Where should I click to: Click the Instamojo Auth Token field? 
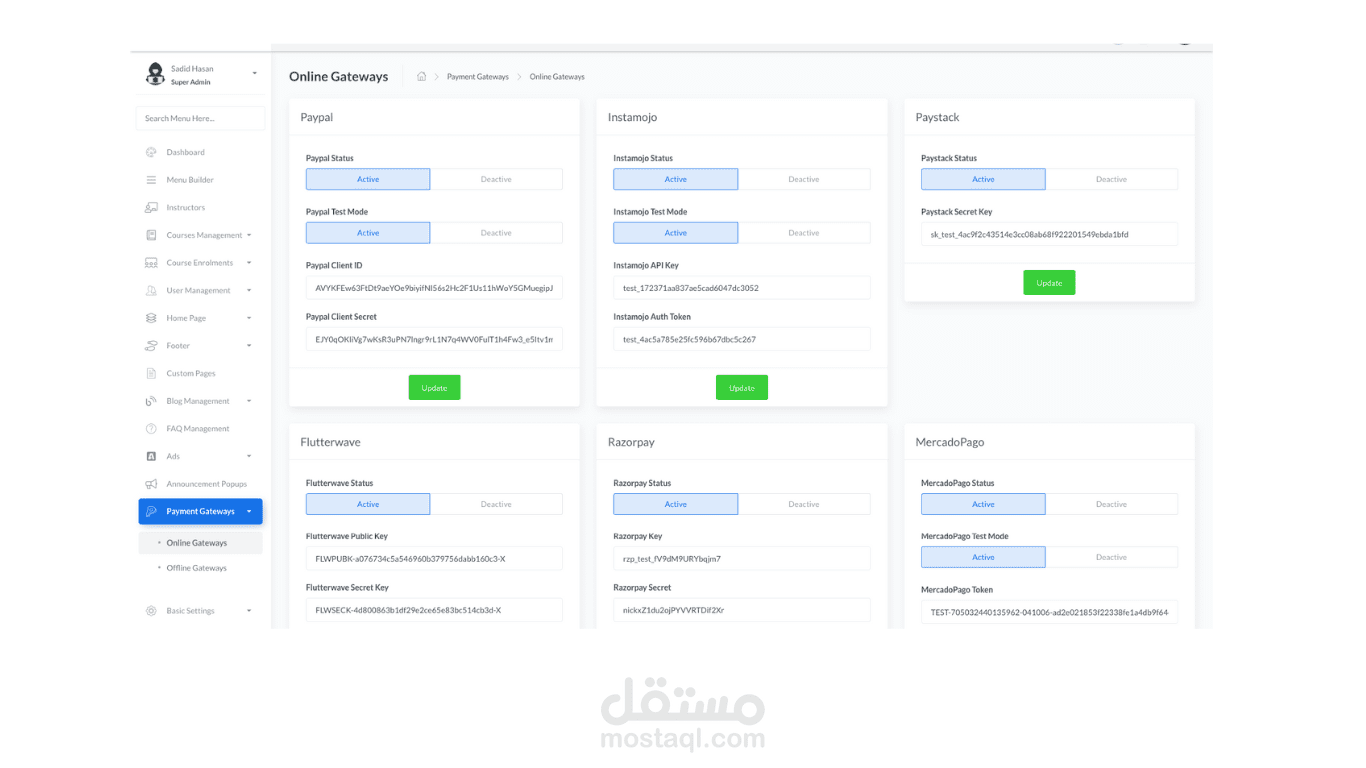(x=742, y=339)
